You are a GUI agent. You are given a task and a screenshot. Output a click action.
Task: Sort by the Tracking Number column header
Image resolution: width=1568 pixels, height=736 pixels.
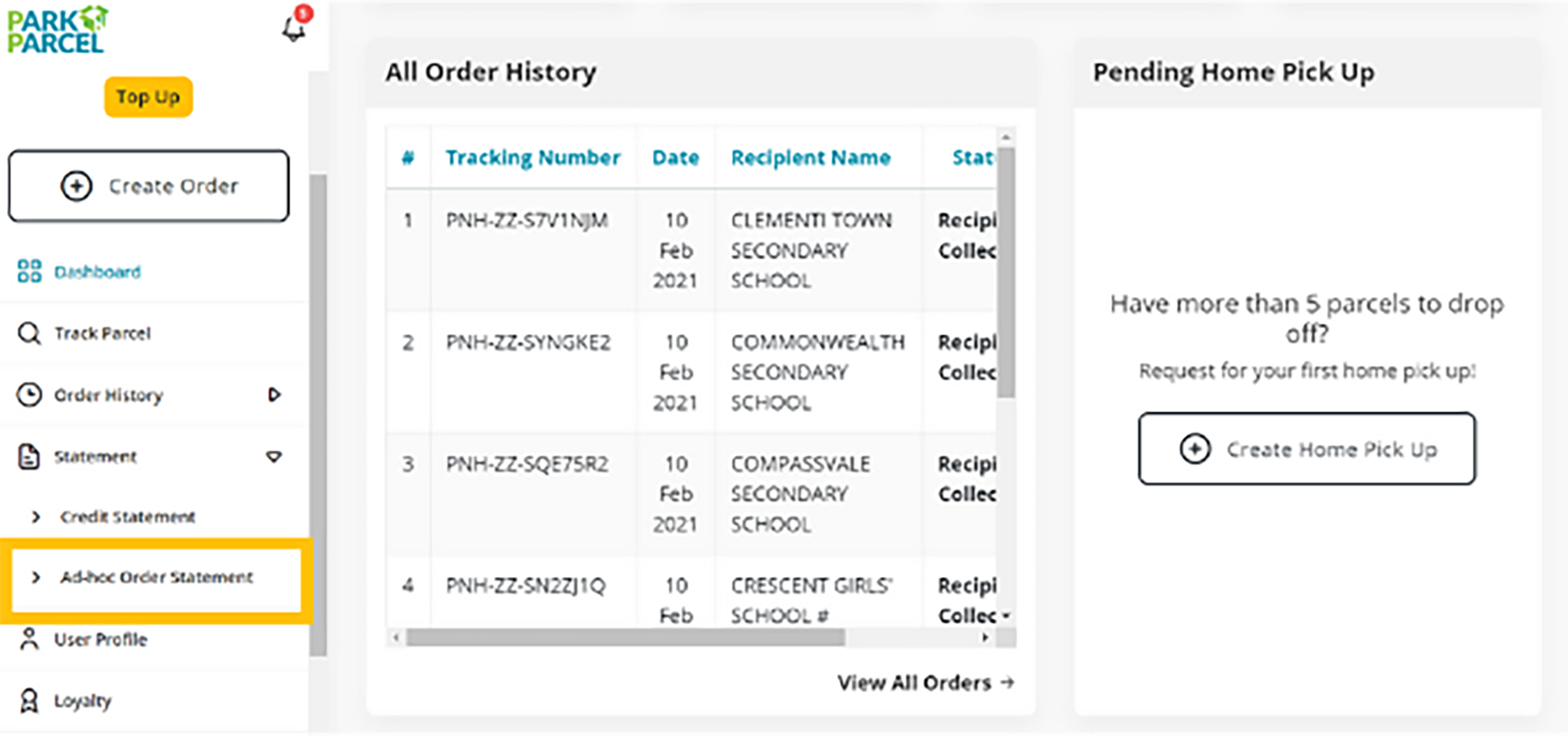[x=533, y=158]
